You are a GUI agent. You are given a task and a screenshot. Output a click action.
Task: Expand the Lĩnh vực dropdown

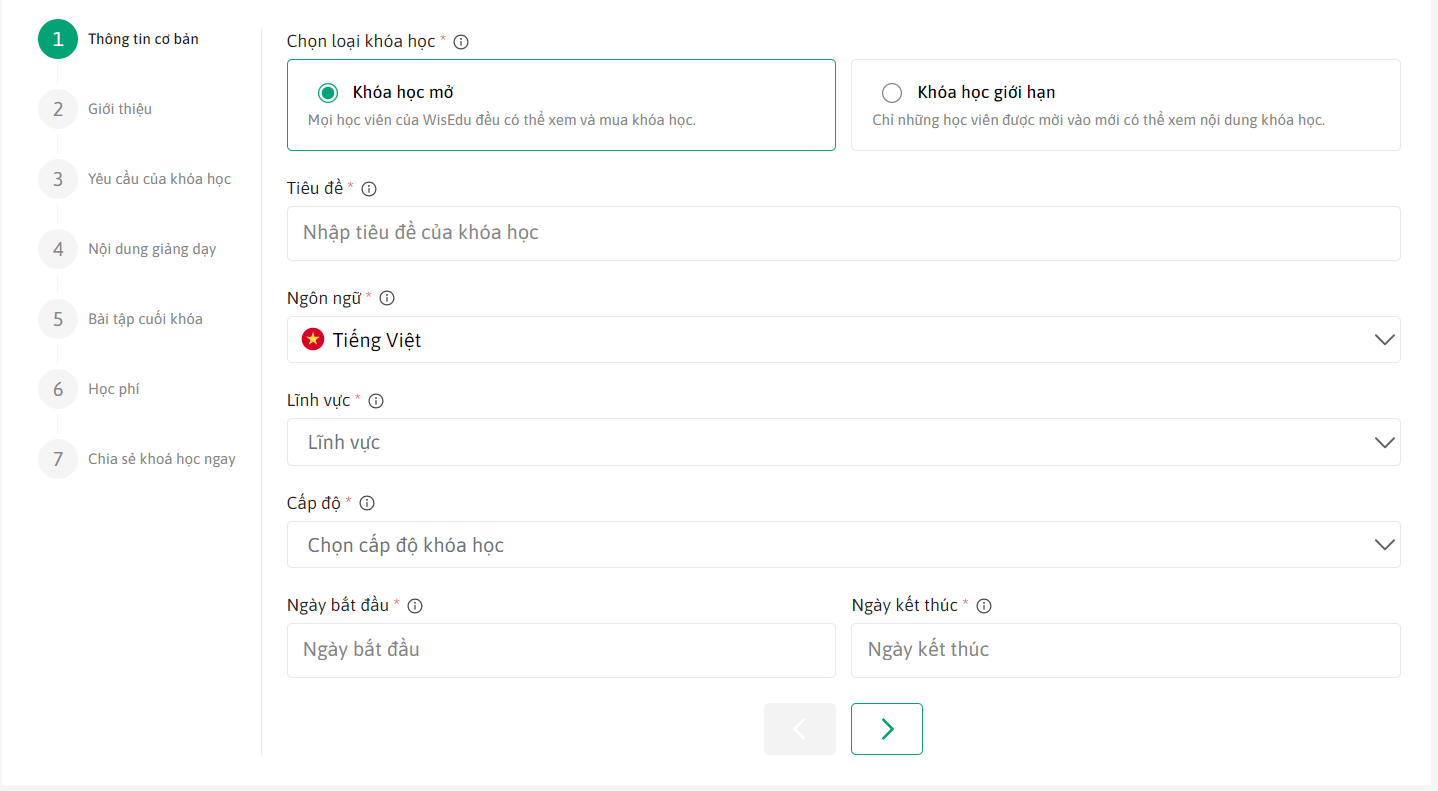(843, 442)
